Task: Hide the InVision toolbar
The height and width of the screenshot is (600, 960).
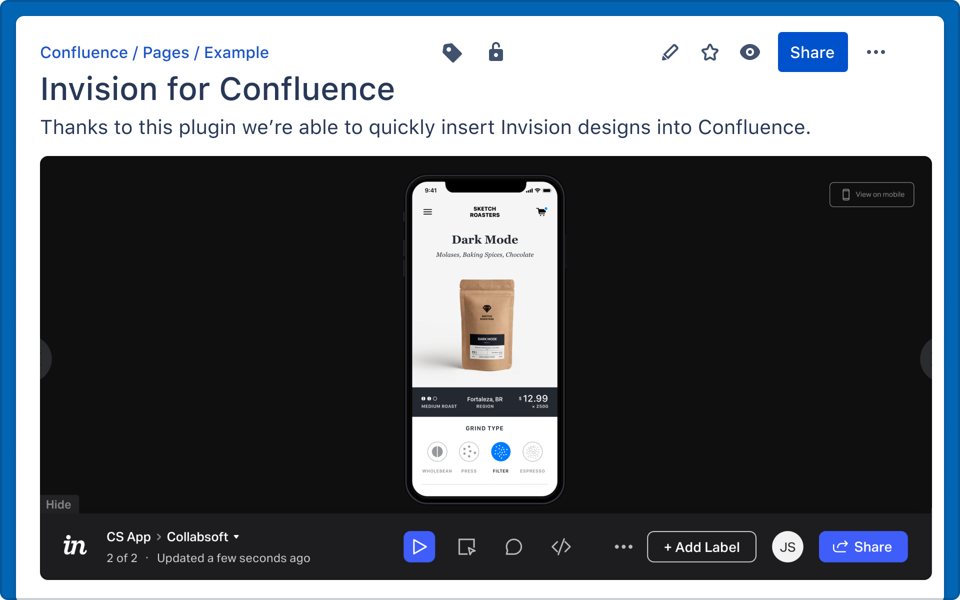Action: click(59, 504)
